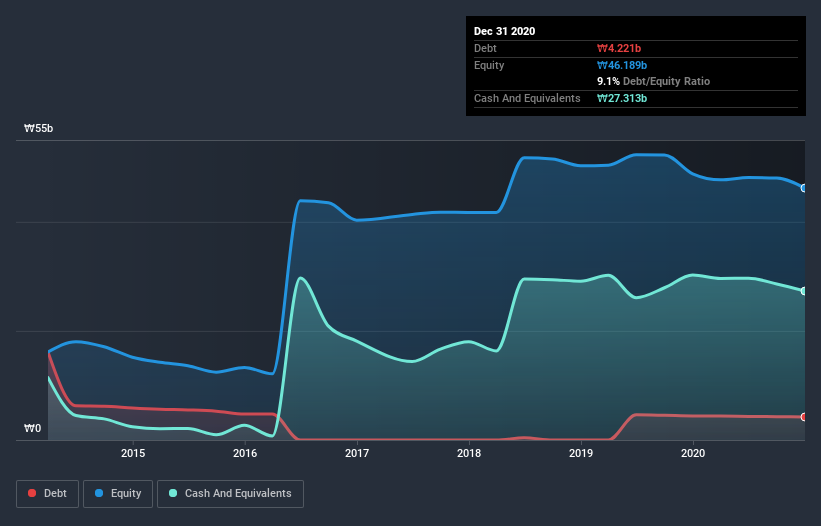821x526 pixels.
Task: Click the 2019 x-axis label
Action: [x=581, y=453]
